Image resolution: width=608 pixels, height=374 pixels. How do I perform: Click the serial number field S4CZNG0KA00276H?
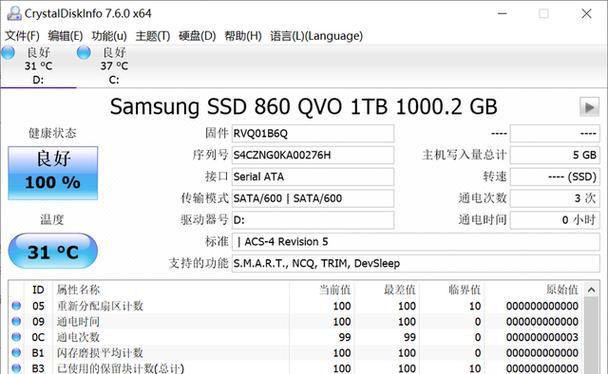click(x=313, y=155)
